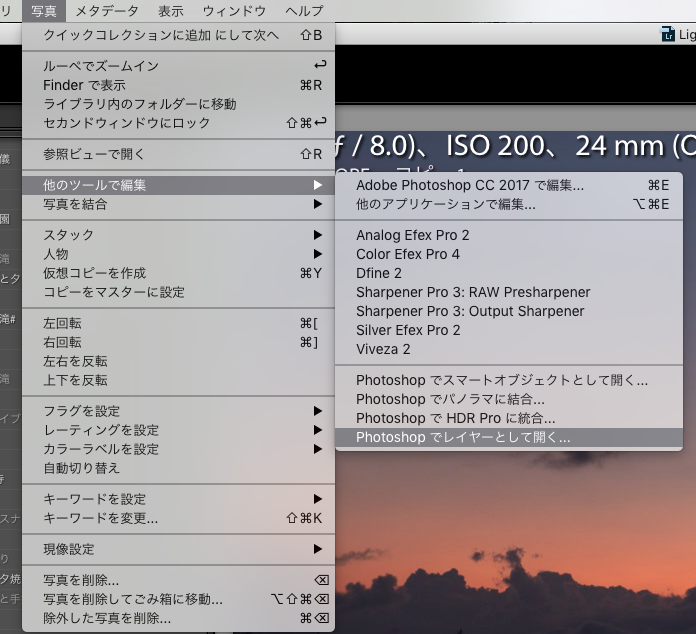Choose クイックコレクションに追加 にして次へ
The height and width of the screenshot is (634, 696).
(x=178, y=35)
